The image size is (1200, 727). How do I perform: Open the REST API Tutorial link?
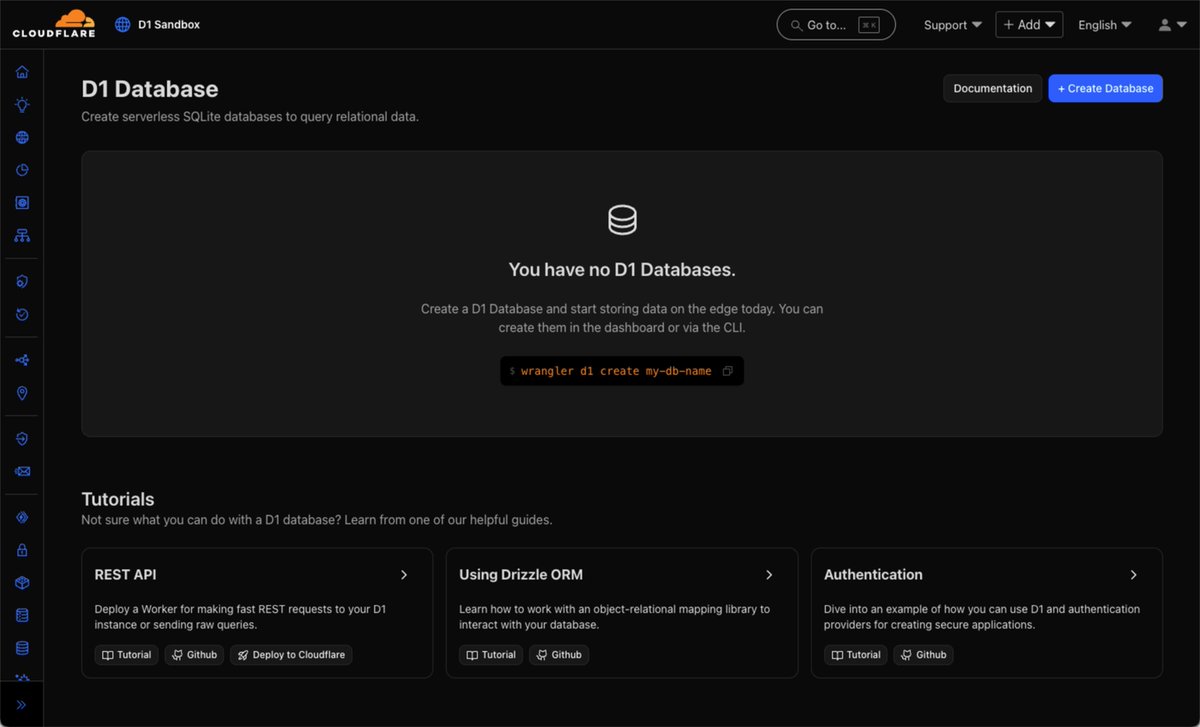(126, 655)
